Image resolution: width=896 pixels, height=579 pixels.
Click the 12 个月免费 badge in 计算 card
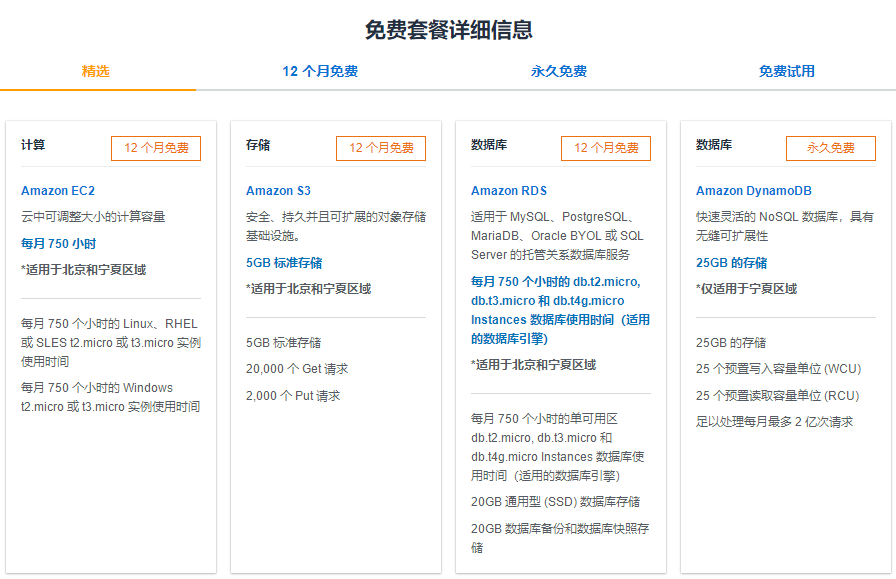[x=156, y=148]
